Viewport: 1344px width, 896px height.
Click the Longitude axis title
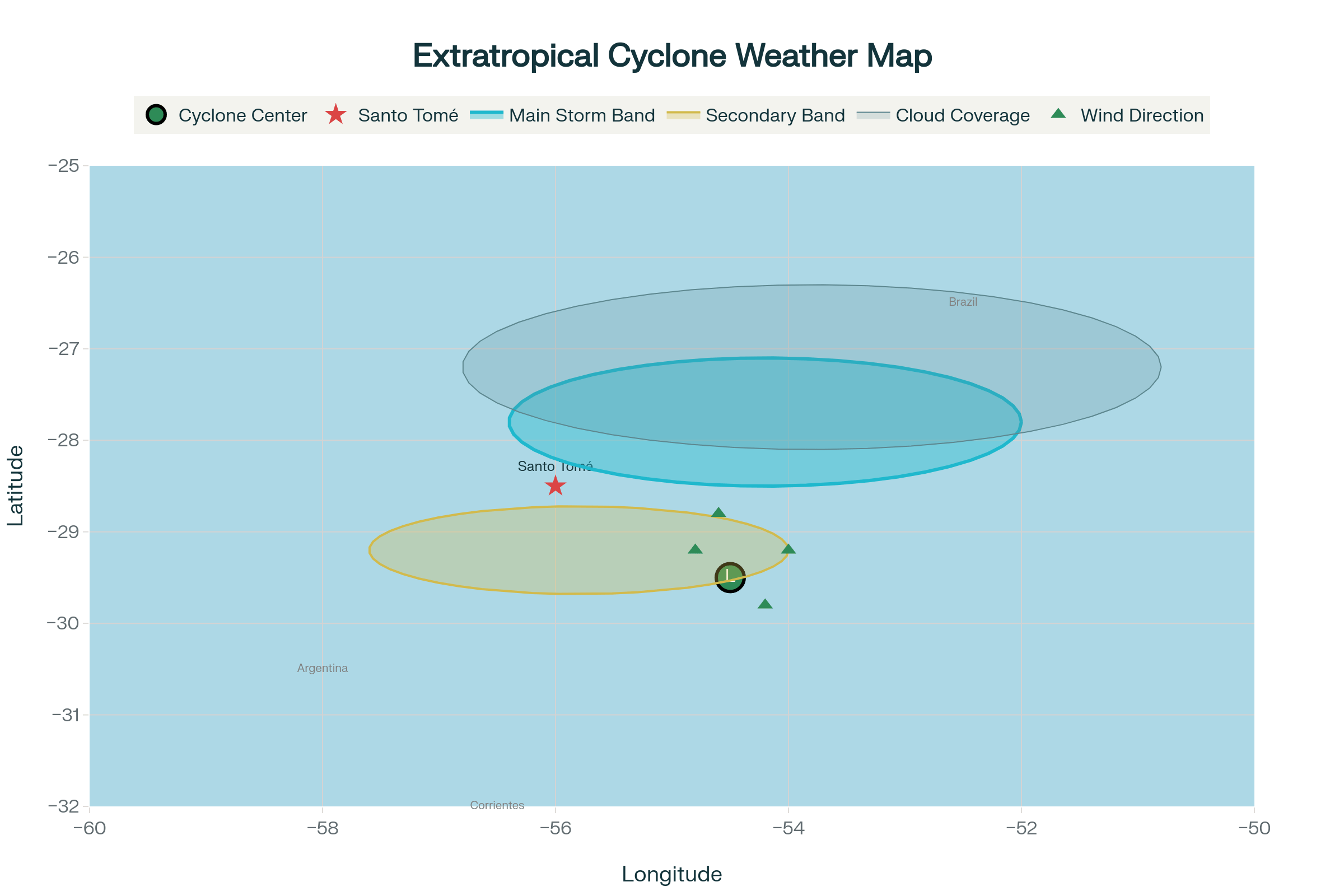(672, 874)
